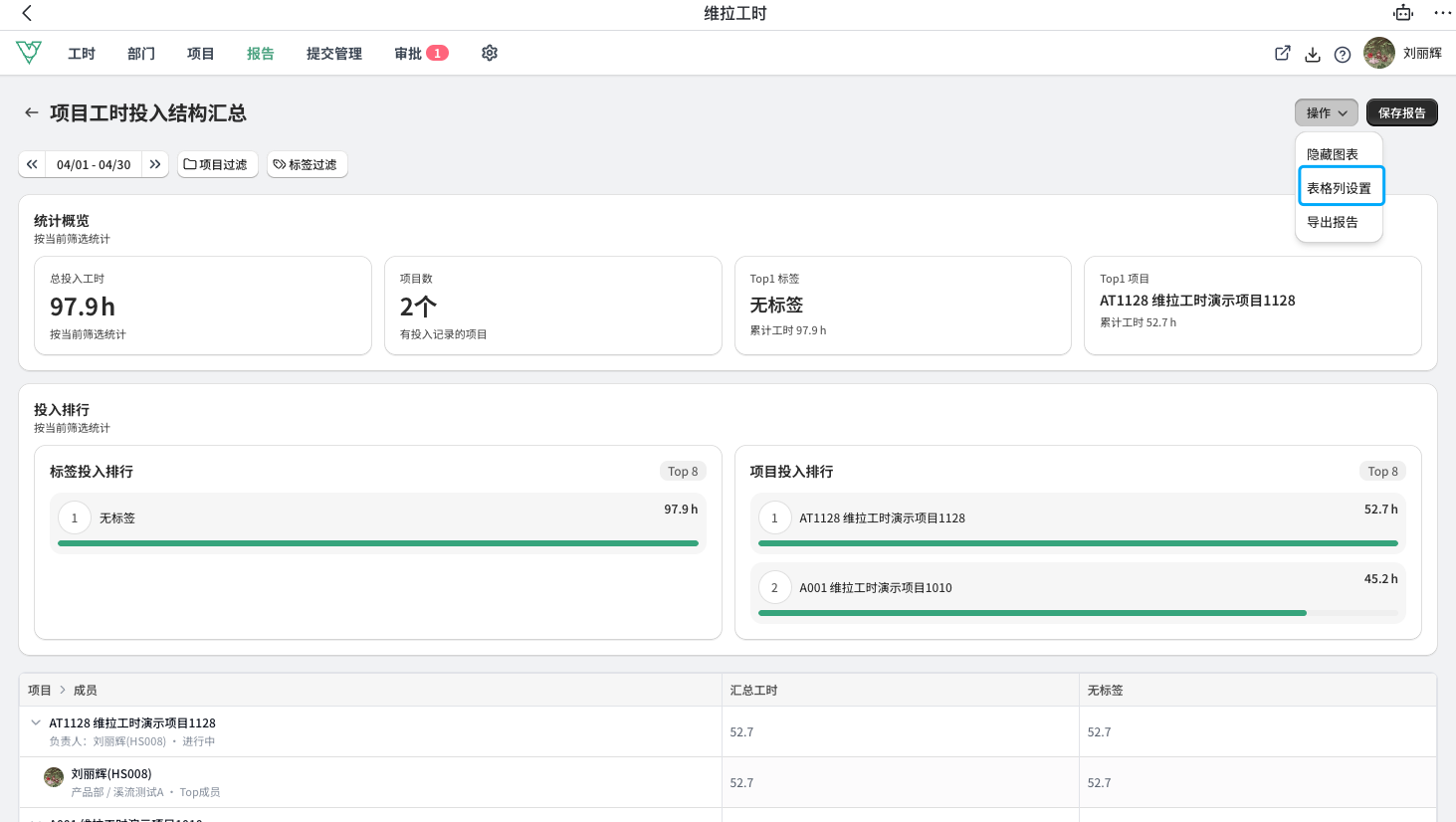Open the page in a new window icon
The image size is (1456, 822).
[x=1283, y=54]
